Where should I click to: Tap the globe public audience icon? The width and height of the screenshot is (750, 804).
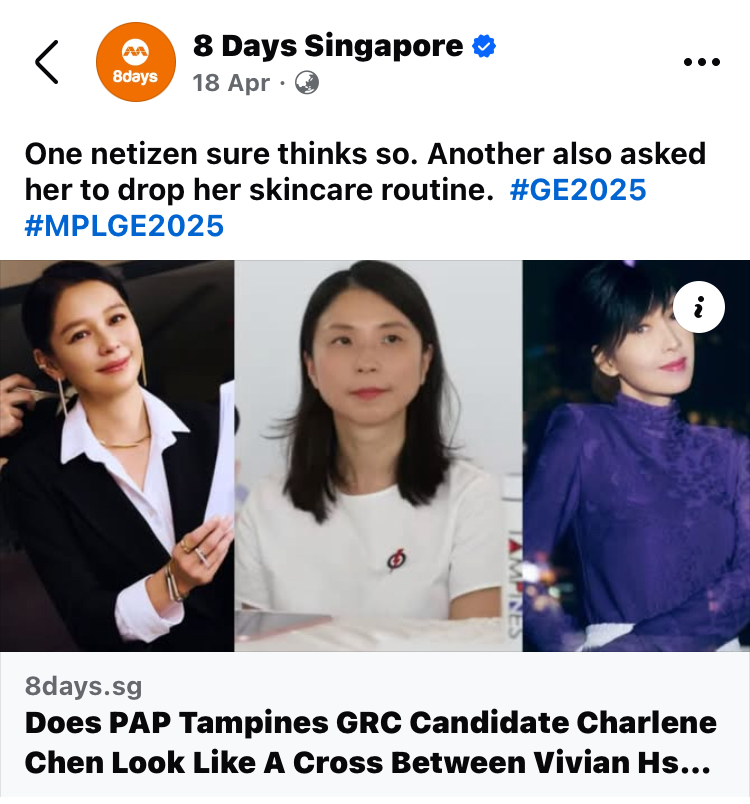click(307, 83)
